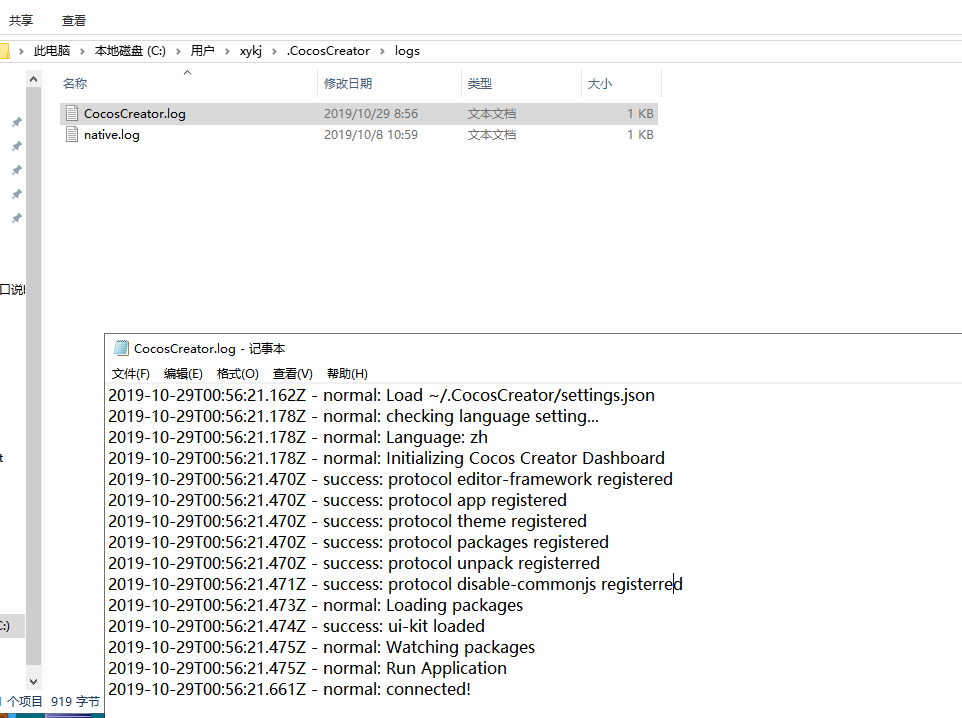Click second pin icon in navigation pane

pyautogui.click(x=17, y=146)
